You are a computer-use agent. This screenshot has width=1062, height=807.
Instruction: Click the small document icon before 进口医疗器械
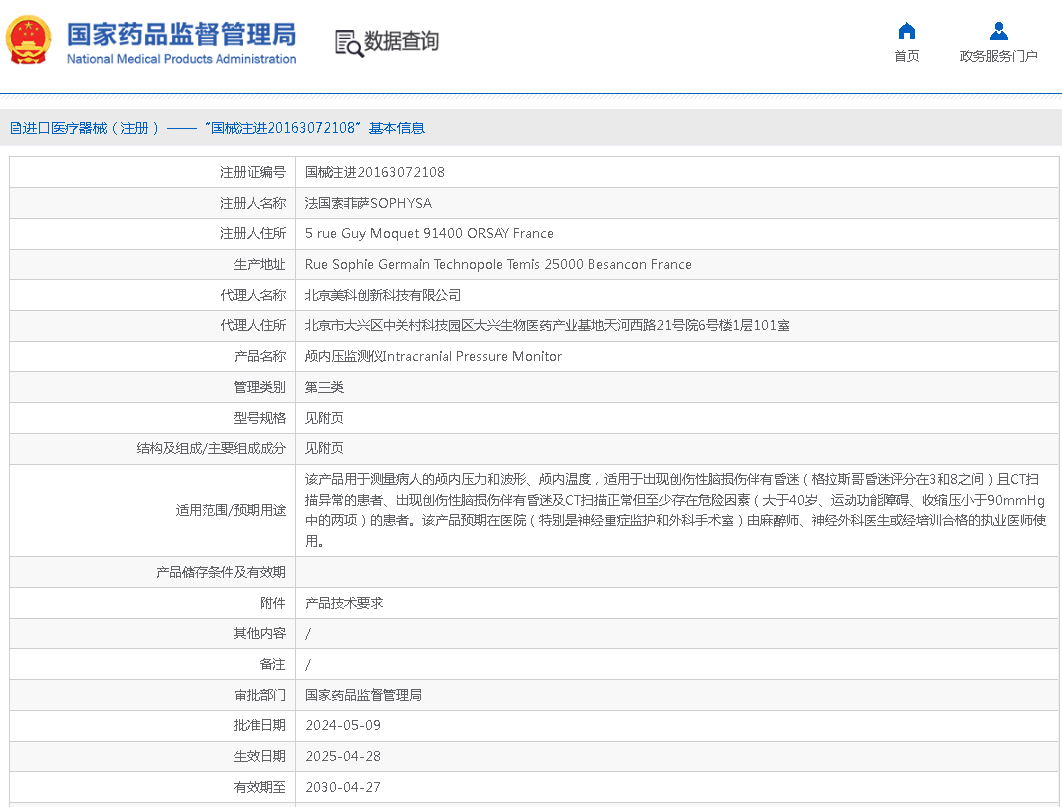point(15,128)
